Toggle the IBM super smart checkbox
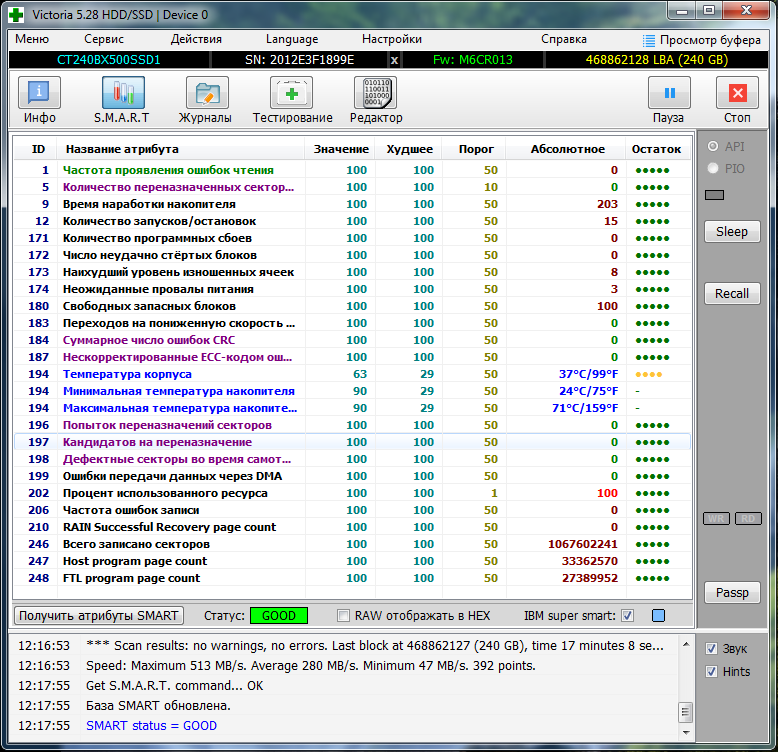Screen dimensions: 778x752 (x=628, y=615)
